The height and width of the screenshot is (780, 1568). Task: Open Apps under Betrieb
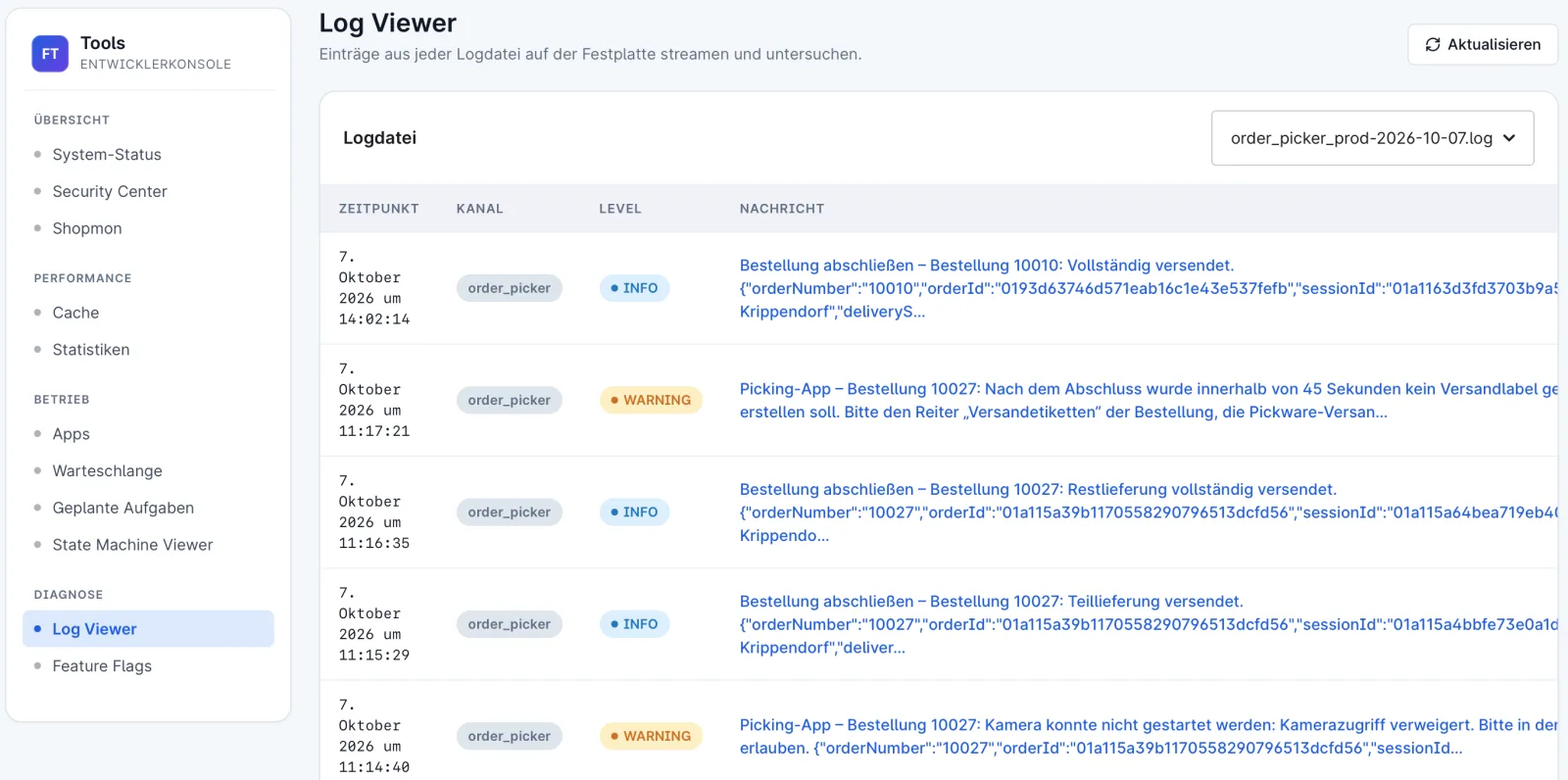click(x=71, y=434)
